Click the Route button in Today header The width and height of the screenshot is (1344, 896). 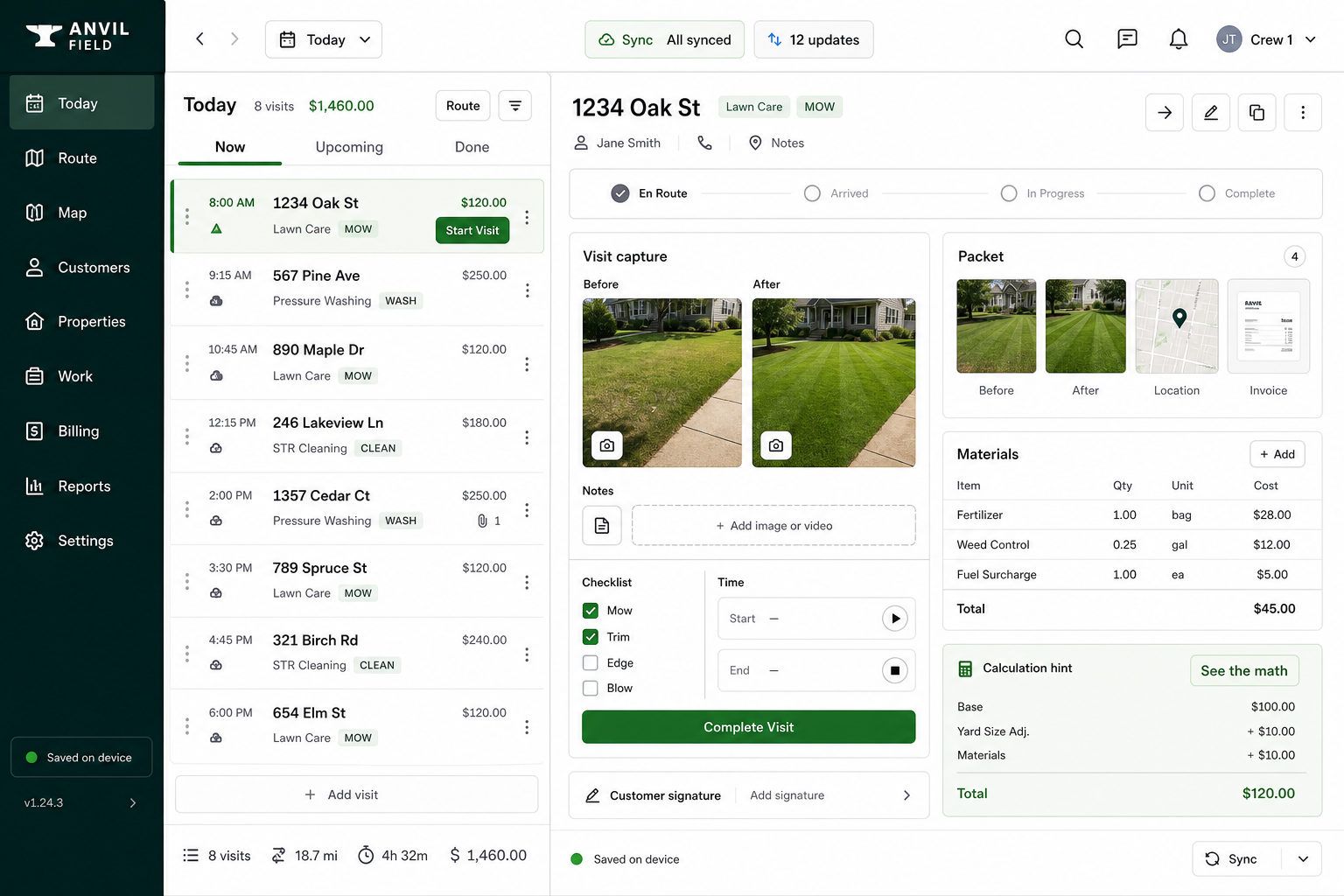pyautogui.click(x=463, y=106)
